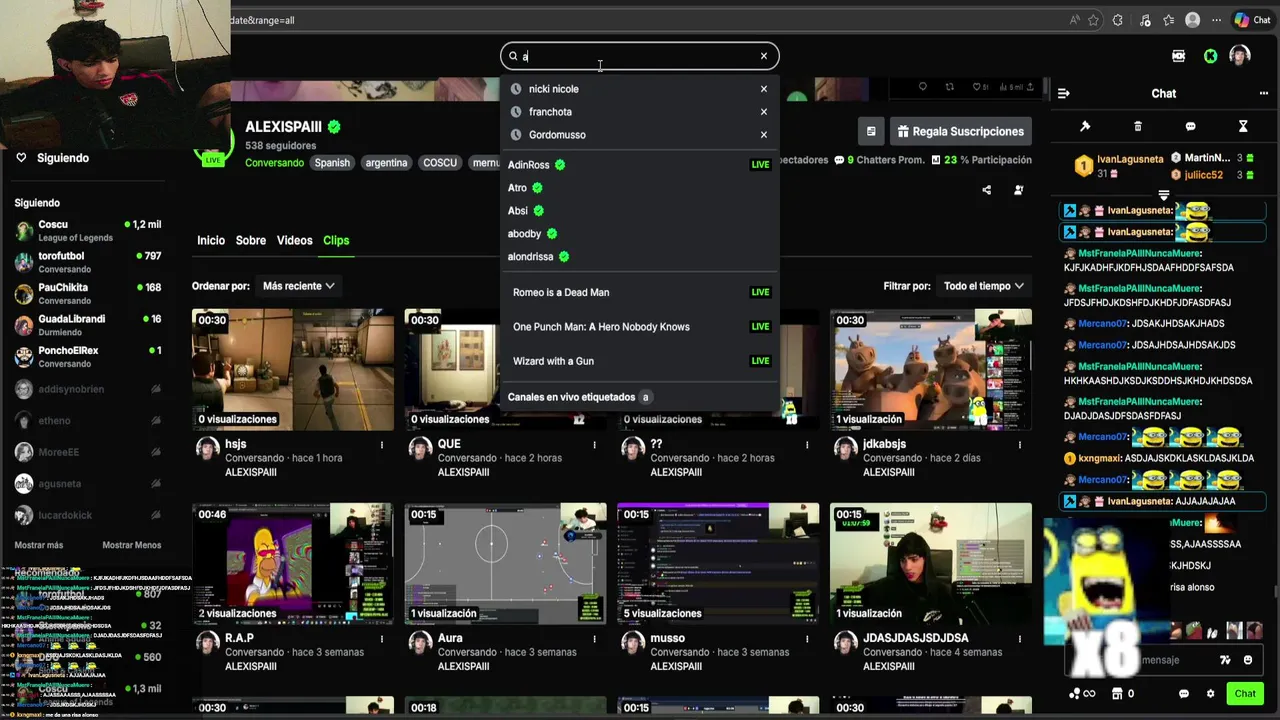Screen dimensions: 1280x720
Task: Click the green Chat send button
Action: [x=1245, y=694]
